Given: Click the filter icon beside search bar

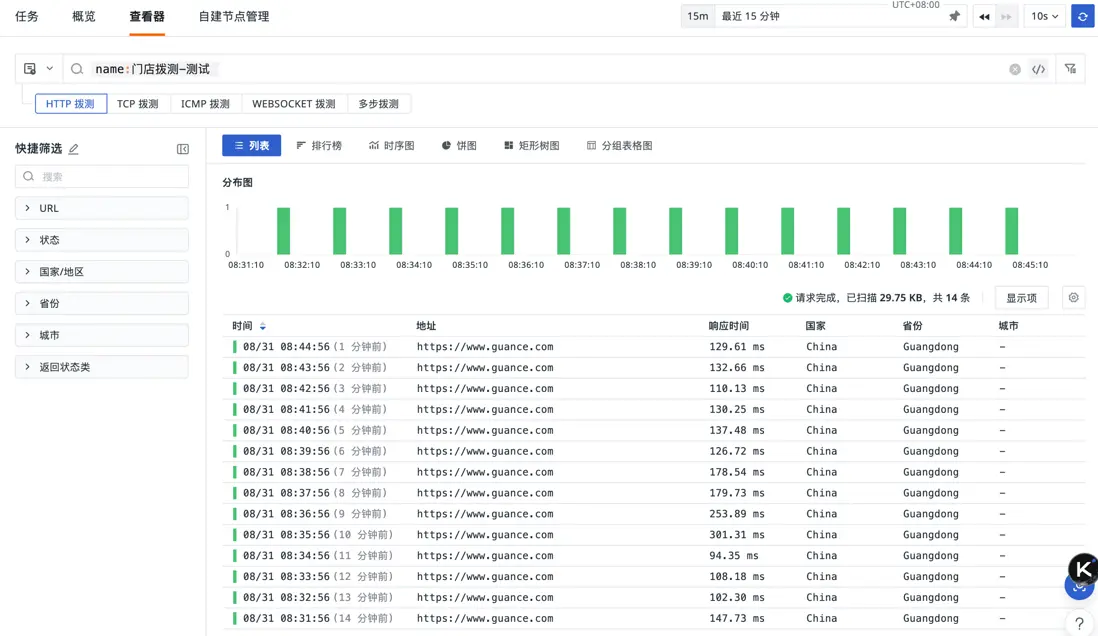Looking at the screenshot, I should pos(1071,69).
